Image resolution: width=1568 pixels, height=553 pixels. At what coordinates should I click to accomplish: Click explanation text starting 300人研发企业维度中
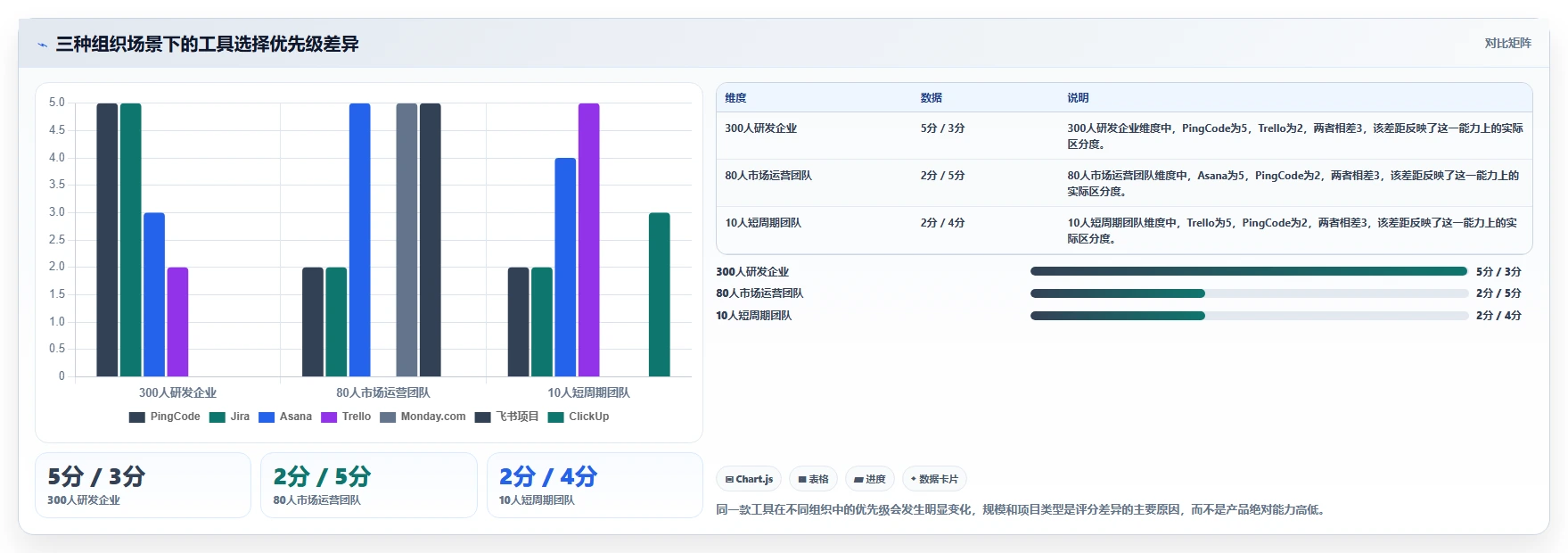tap(1295, 136)
